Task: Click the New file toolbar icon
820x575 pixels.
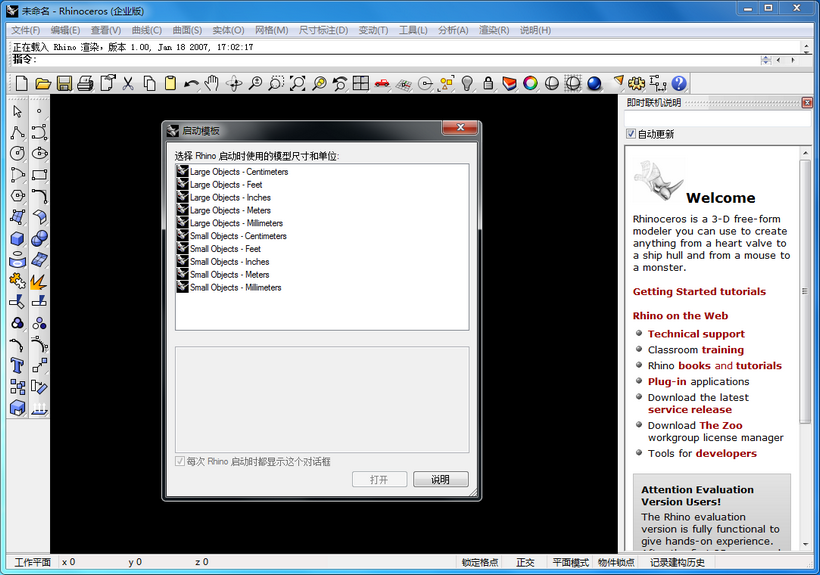Action: (x=22, y=83)
